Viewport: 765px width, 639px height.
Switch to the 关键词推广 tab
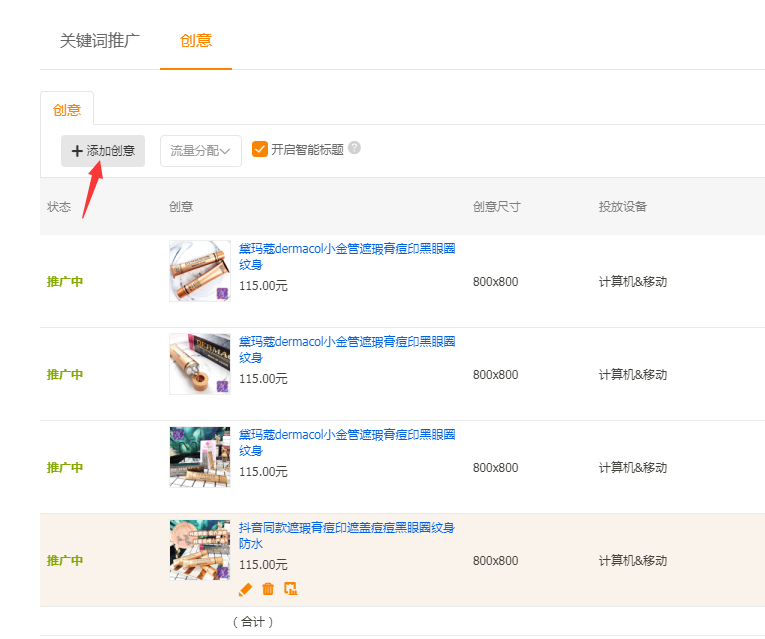click(x=100, y=41)
